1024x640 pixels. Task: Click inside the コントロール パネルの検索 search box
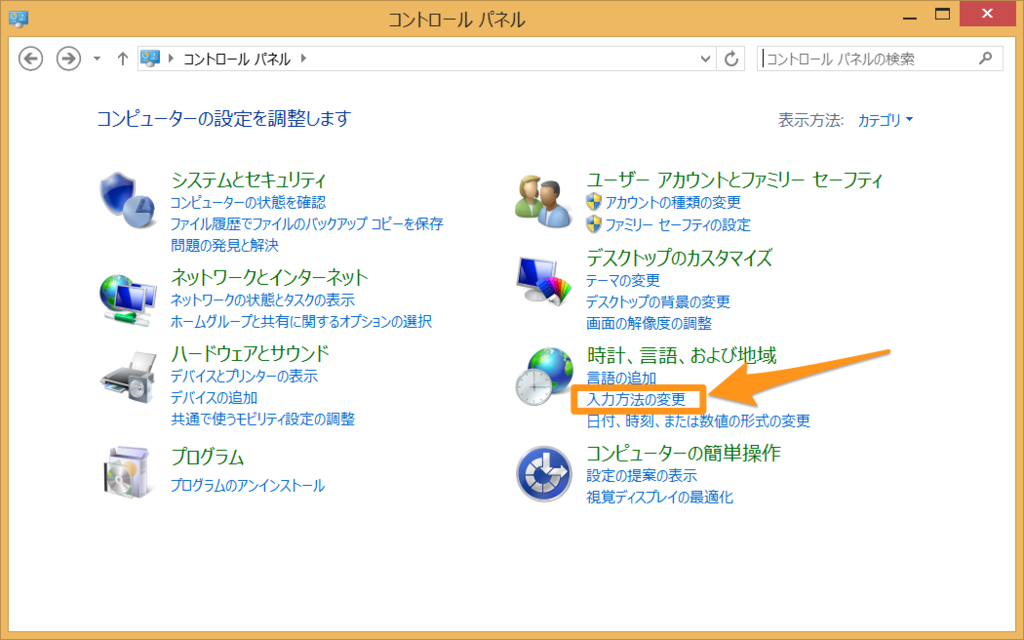point(860,58)
